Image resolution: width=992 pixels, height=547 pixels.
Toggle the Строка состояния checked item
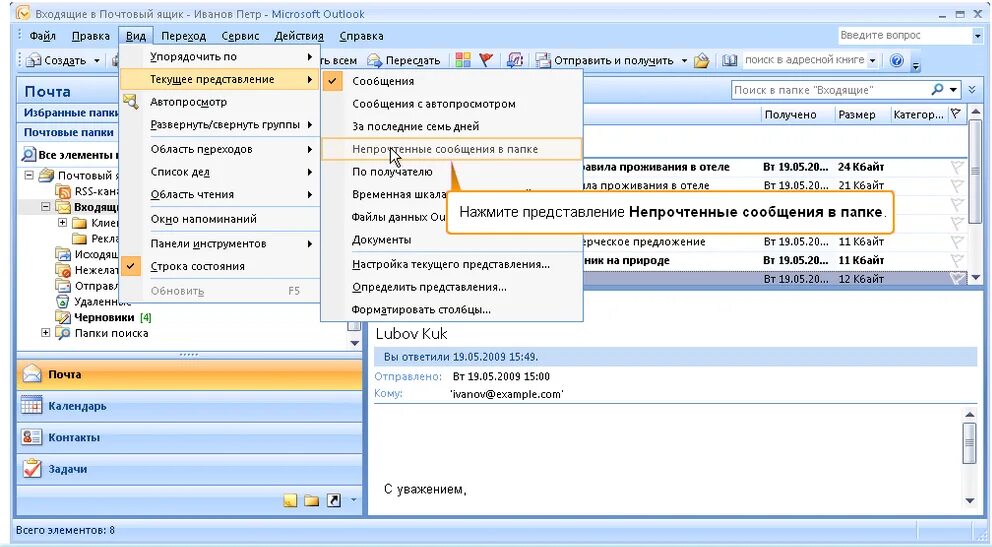pos(220,266)
